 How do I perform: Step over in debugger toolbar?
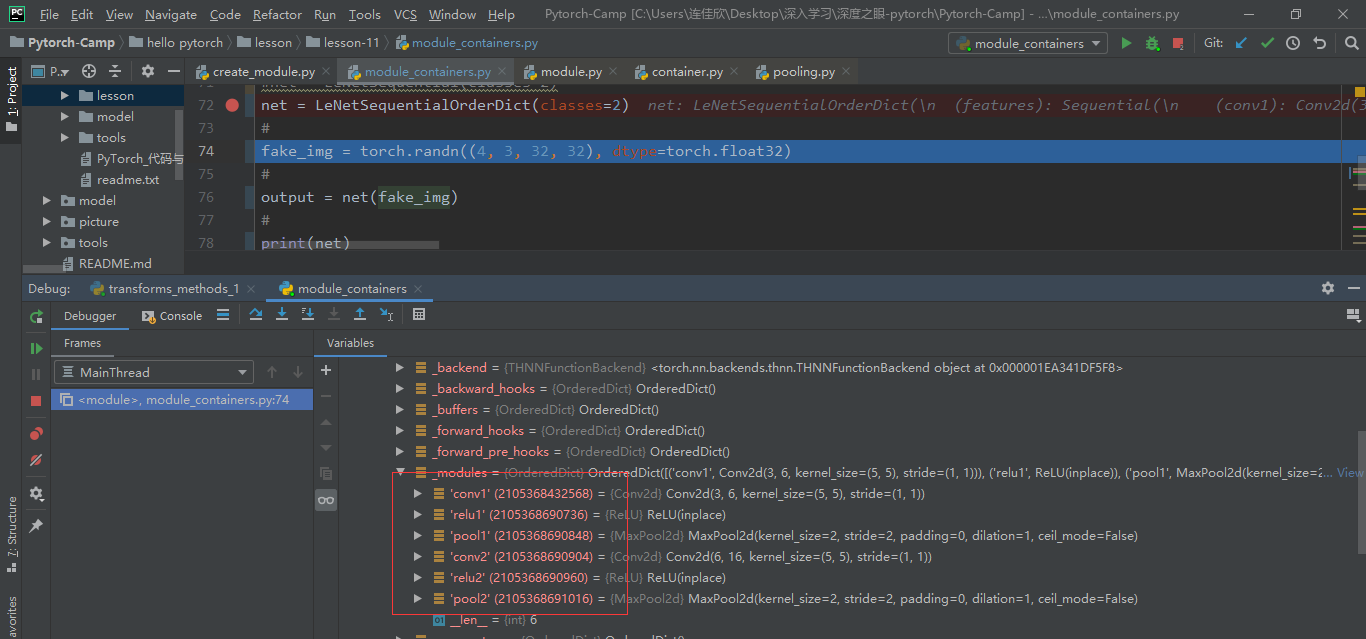[256, 314]
